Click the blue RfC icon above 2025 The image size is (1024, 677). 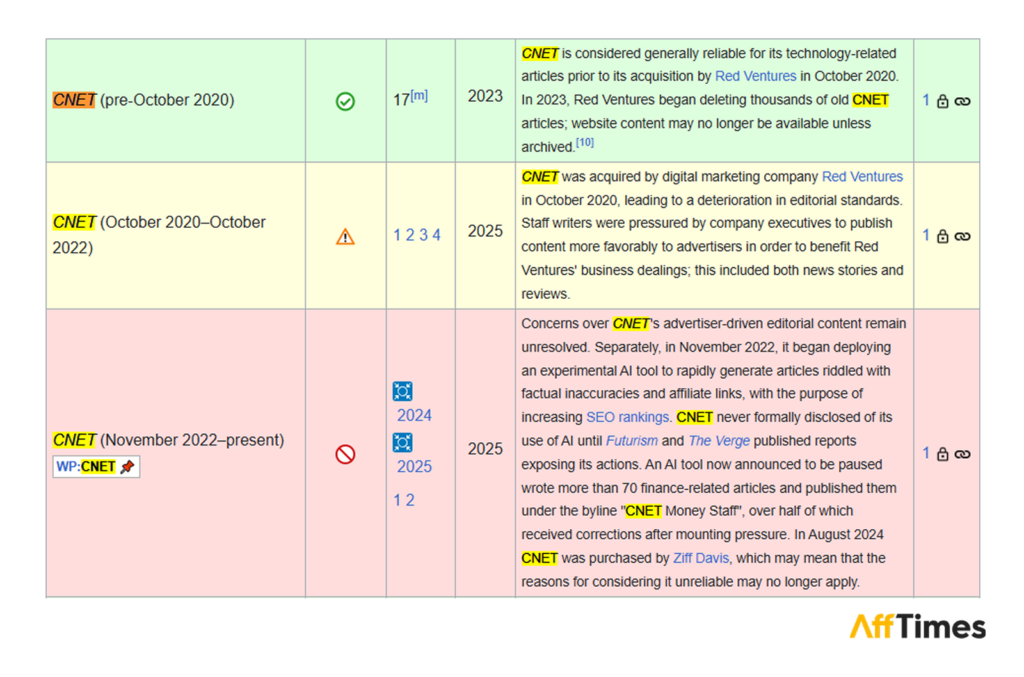[x=402, y=443]
